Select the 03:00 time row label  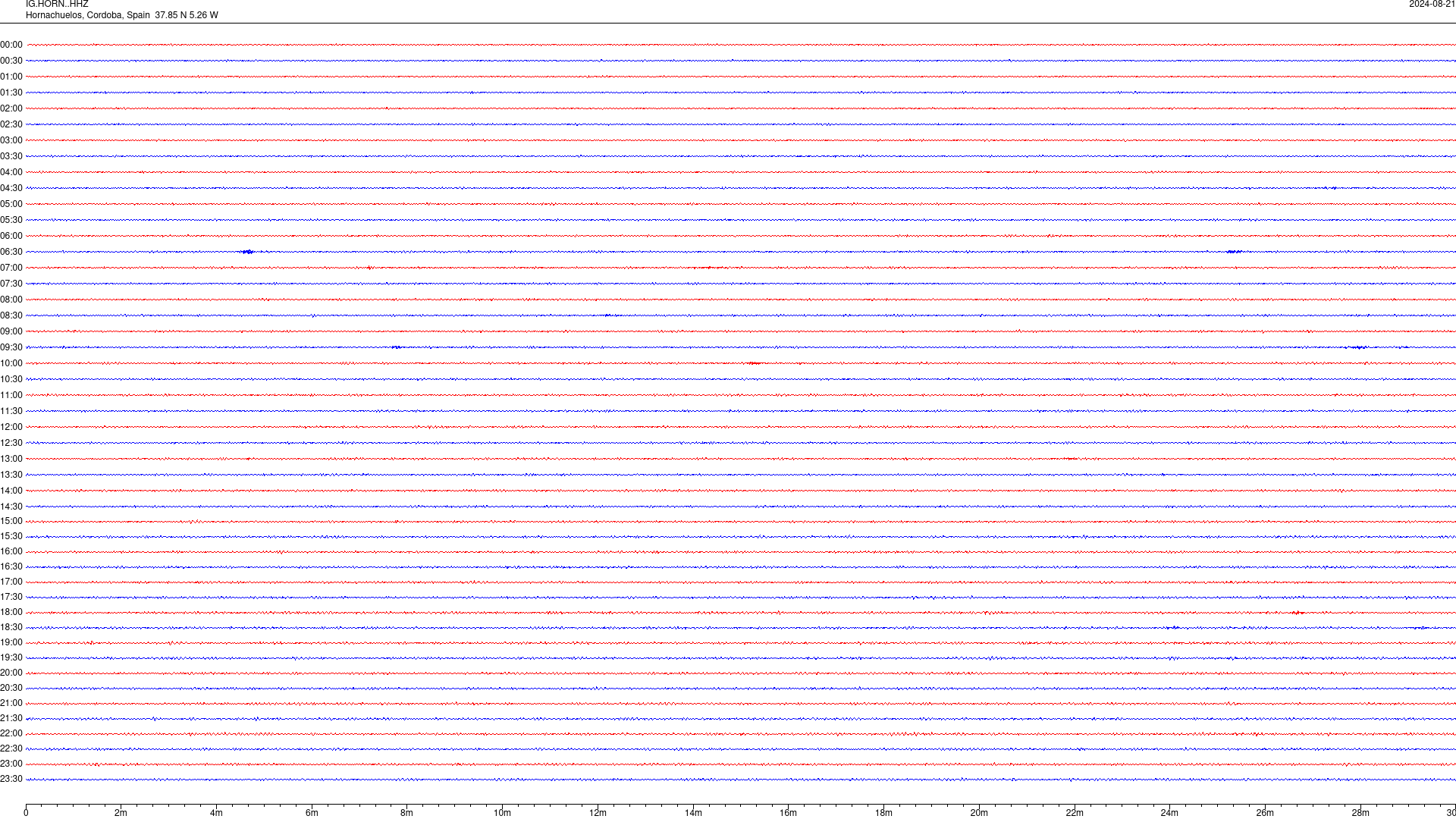click(x=11, y=140)
